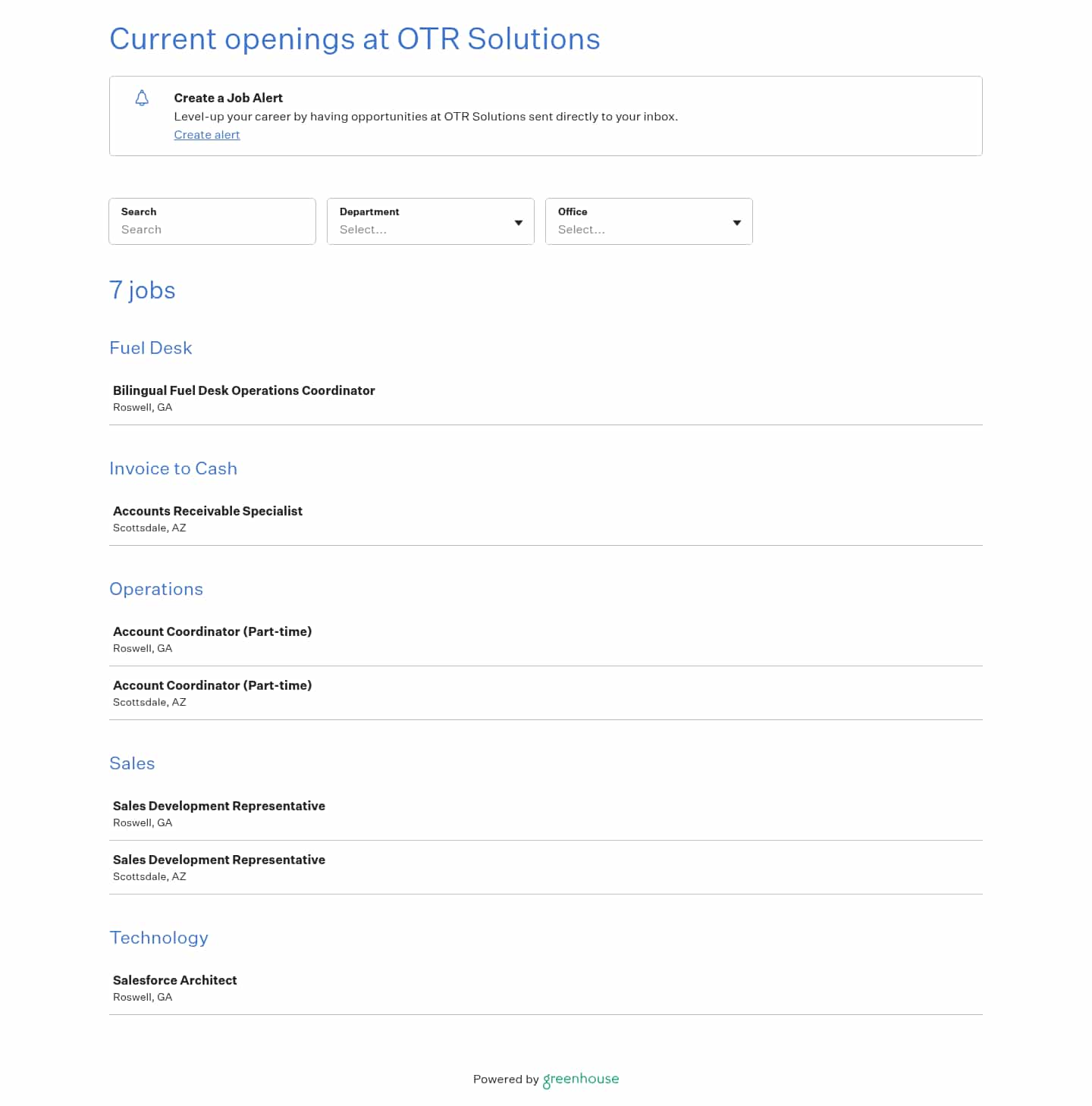Image resolution: width=1092 pixels, height=1106 pixels.
Task: Open the Salesforce Architect job listing
Action: pos(175,980)
